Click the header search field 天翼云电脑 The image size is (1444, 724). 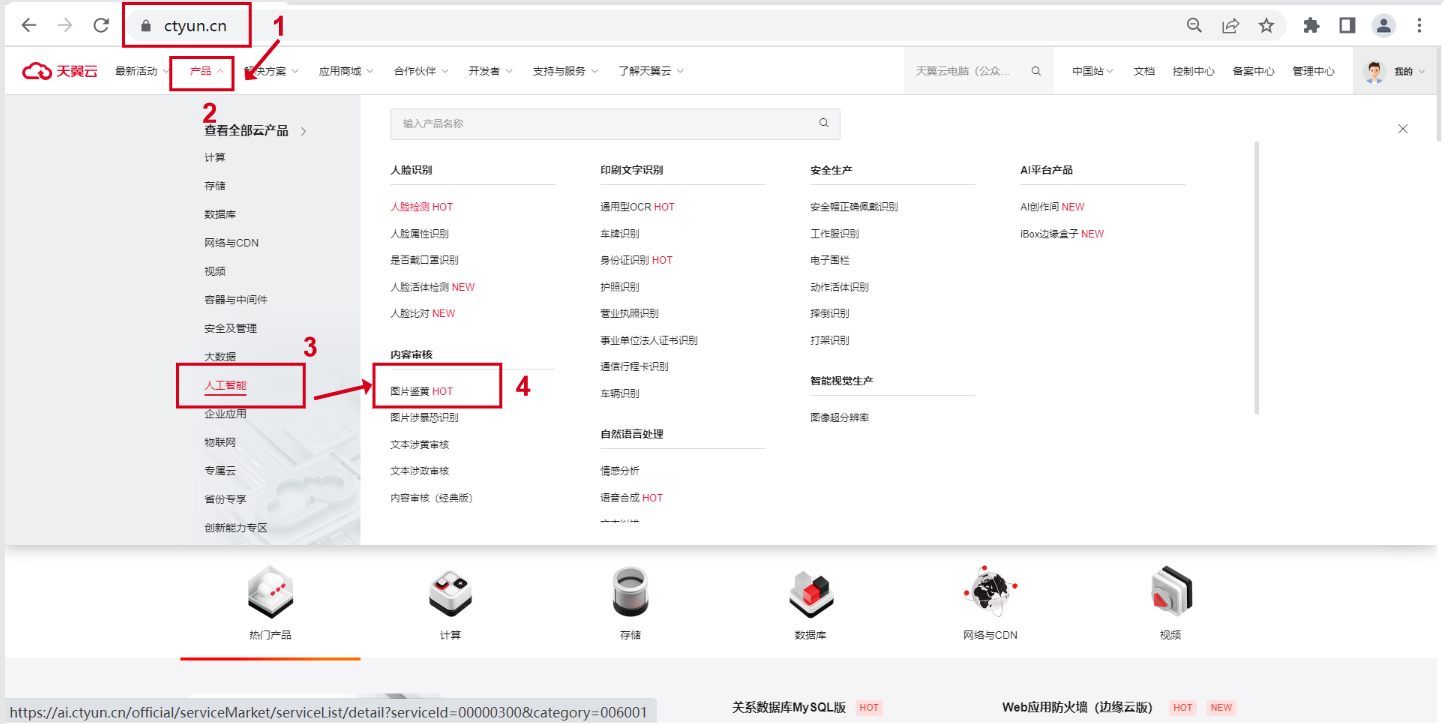pos(979,71)
